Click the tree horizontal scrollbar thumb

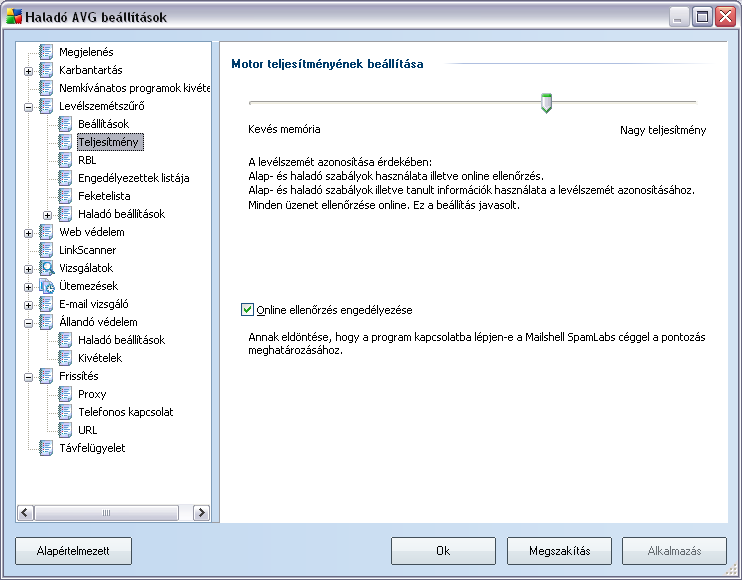(106, 512)
